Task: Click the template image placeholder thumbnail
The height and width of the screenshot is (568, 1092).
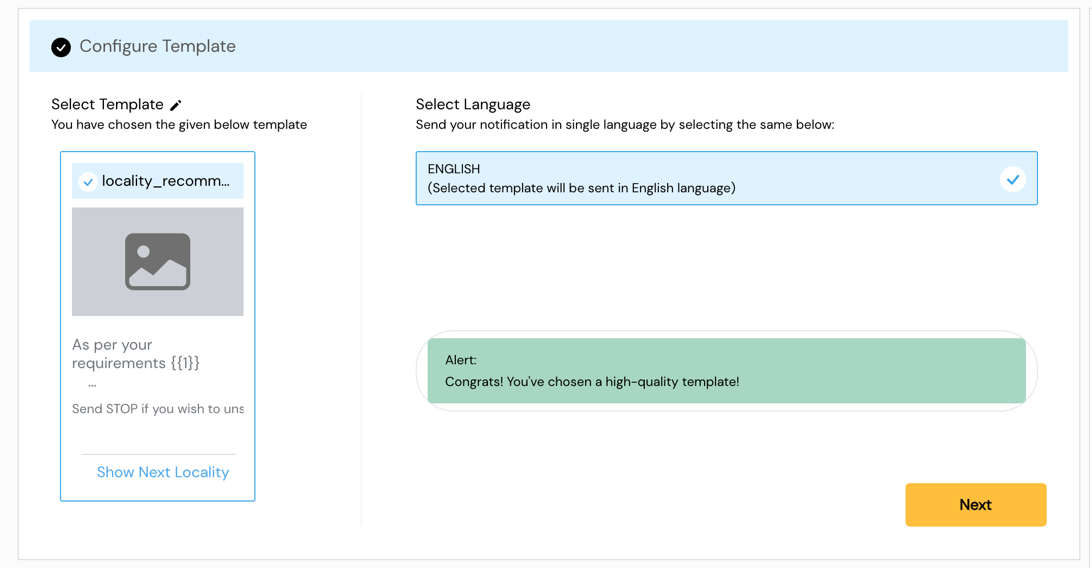Action: [x=157, y=262]
